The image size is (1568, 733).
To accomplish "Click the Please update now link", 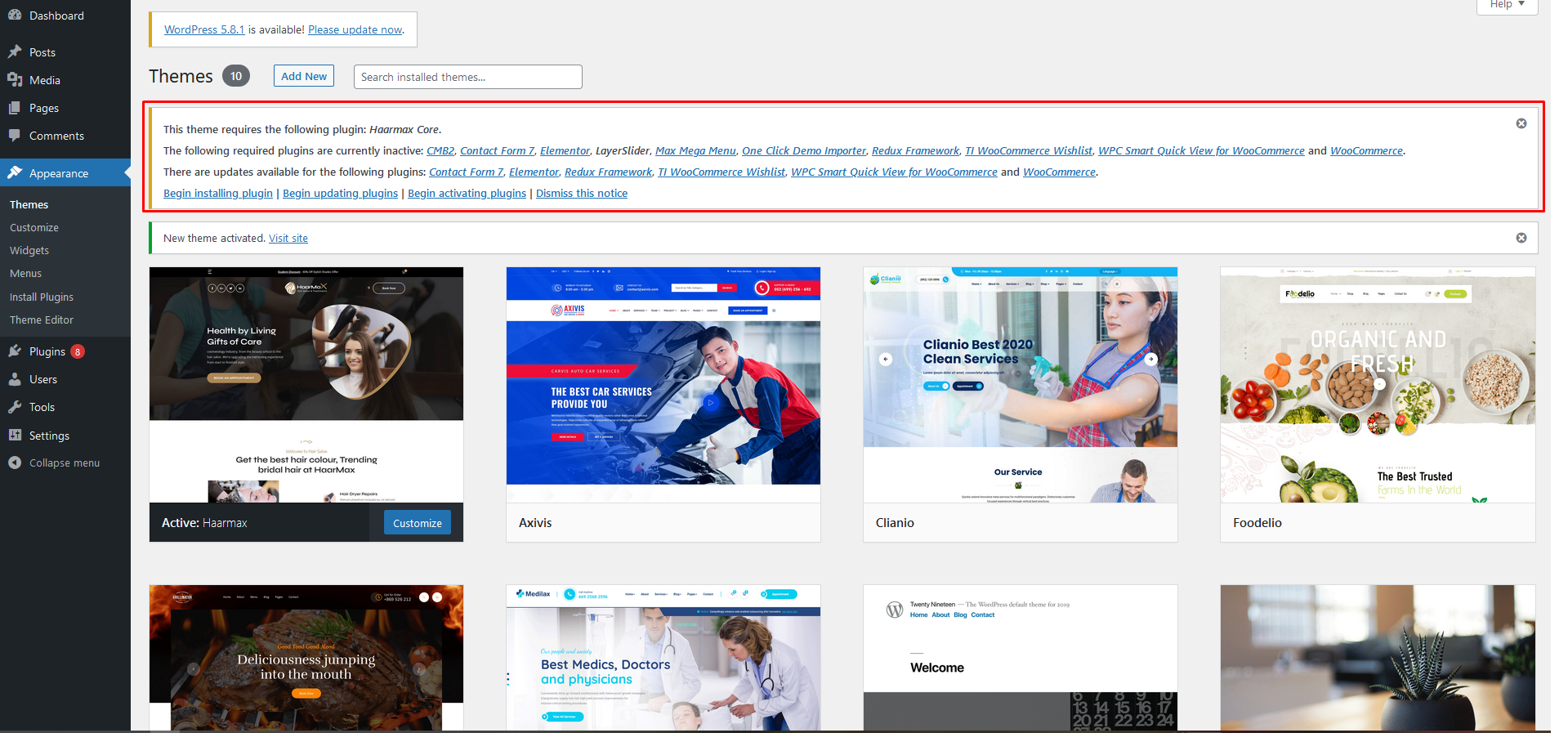I will (x=355, y=29).
